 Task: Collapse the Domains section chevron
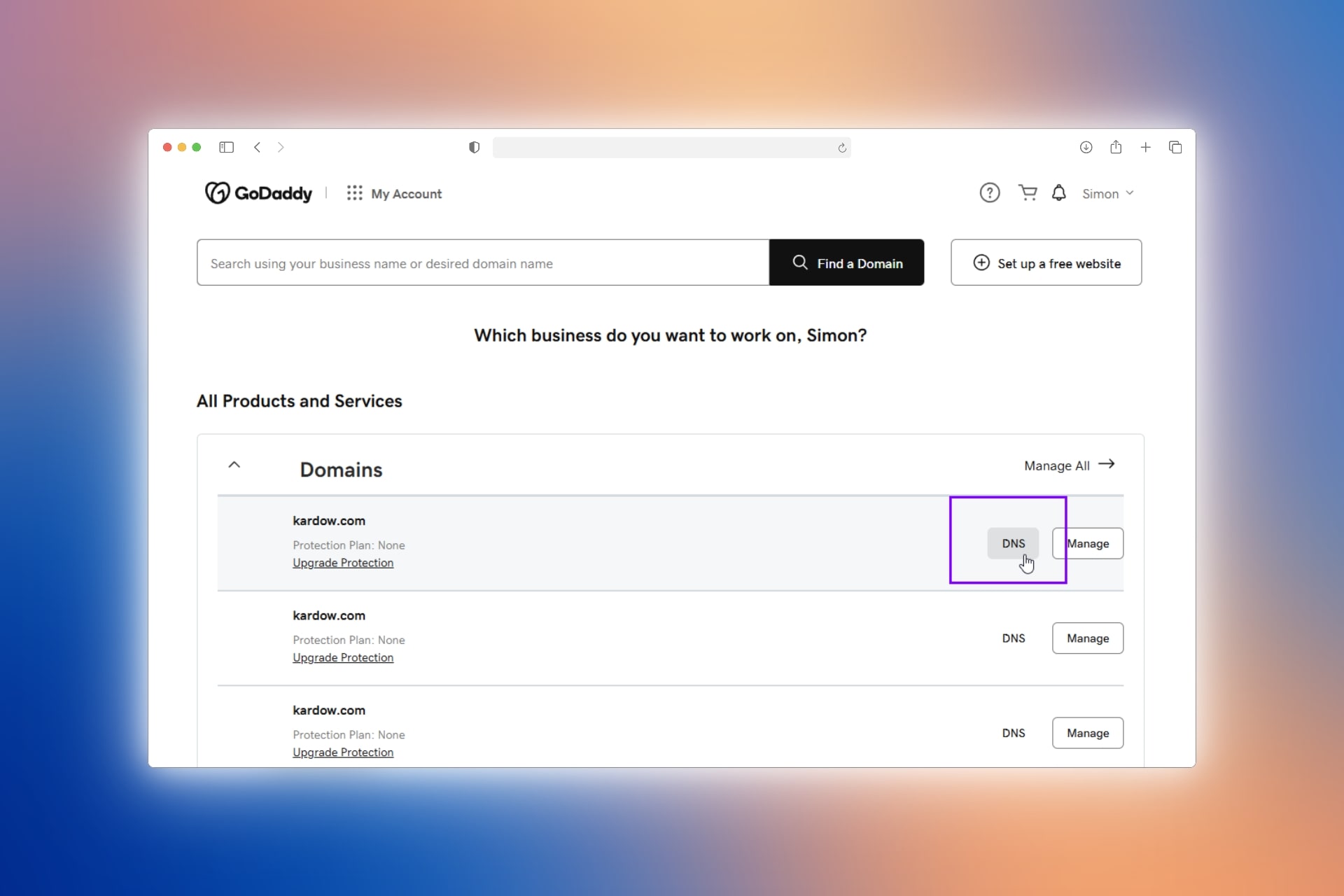(234, 464)
